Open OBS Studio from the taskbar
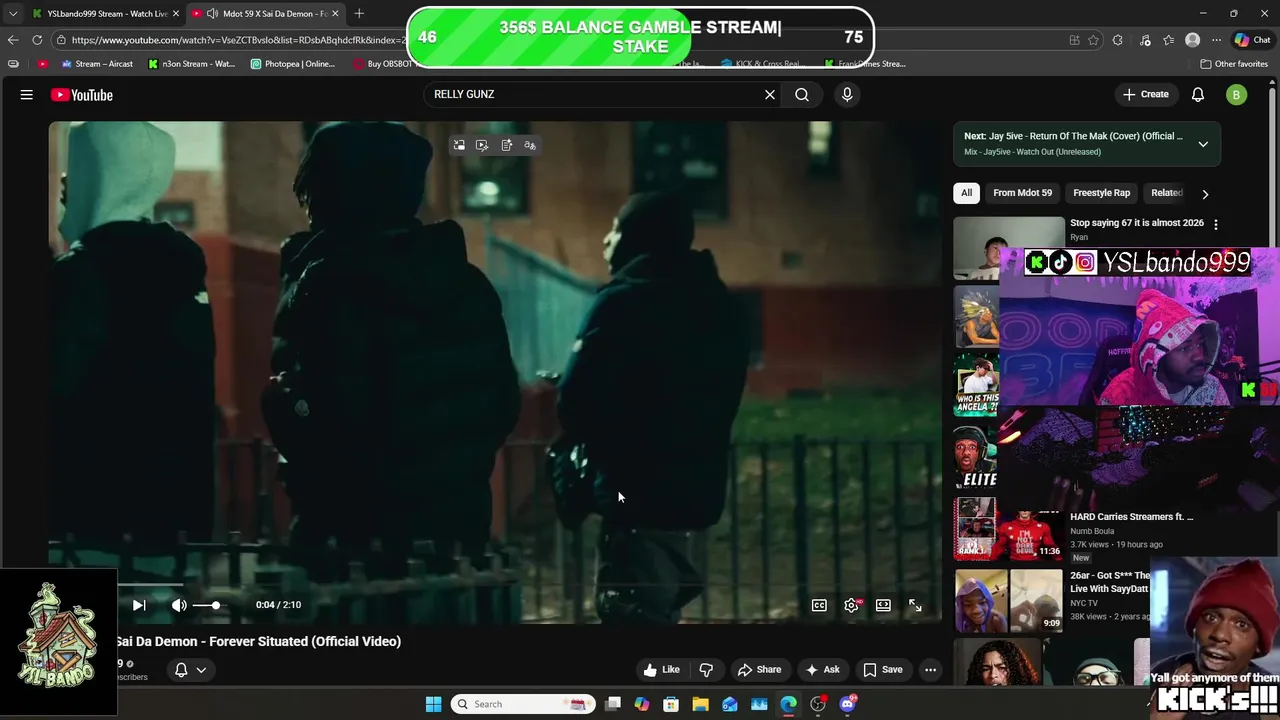The image size is (1280, 720). [x=818, y=704]
